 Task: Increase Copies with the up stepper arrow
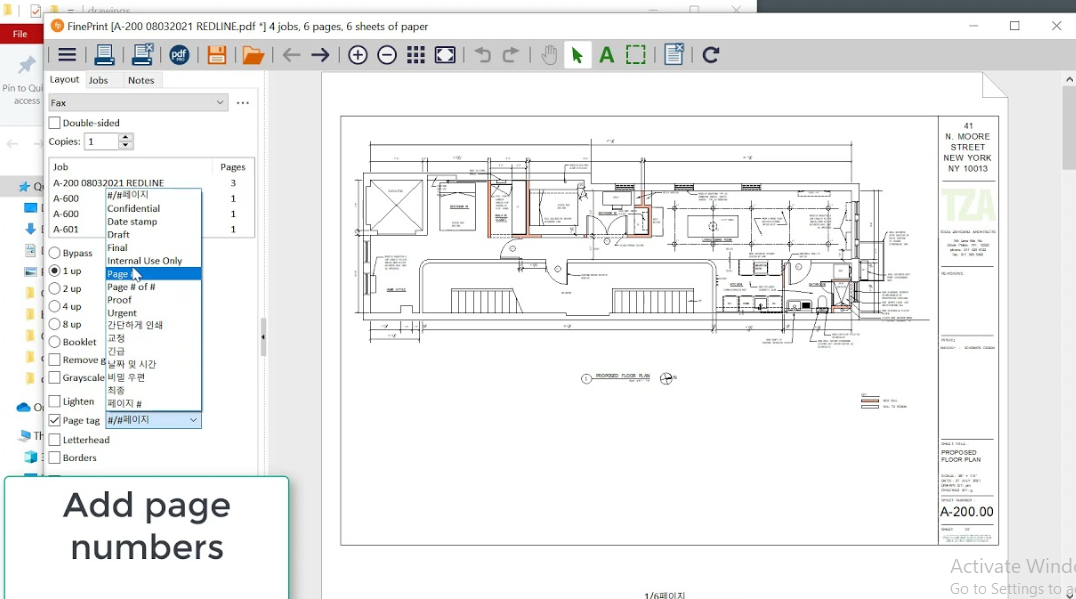pos(125,137)
